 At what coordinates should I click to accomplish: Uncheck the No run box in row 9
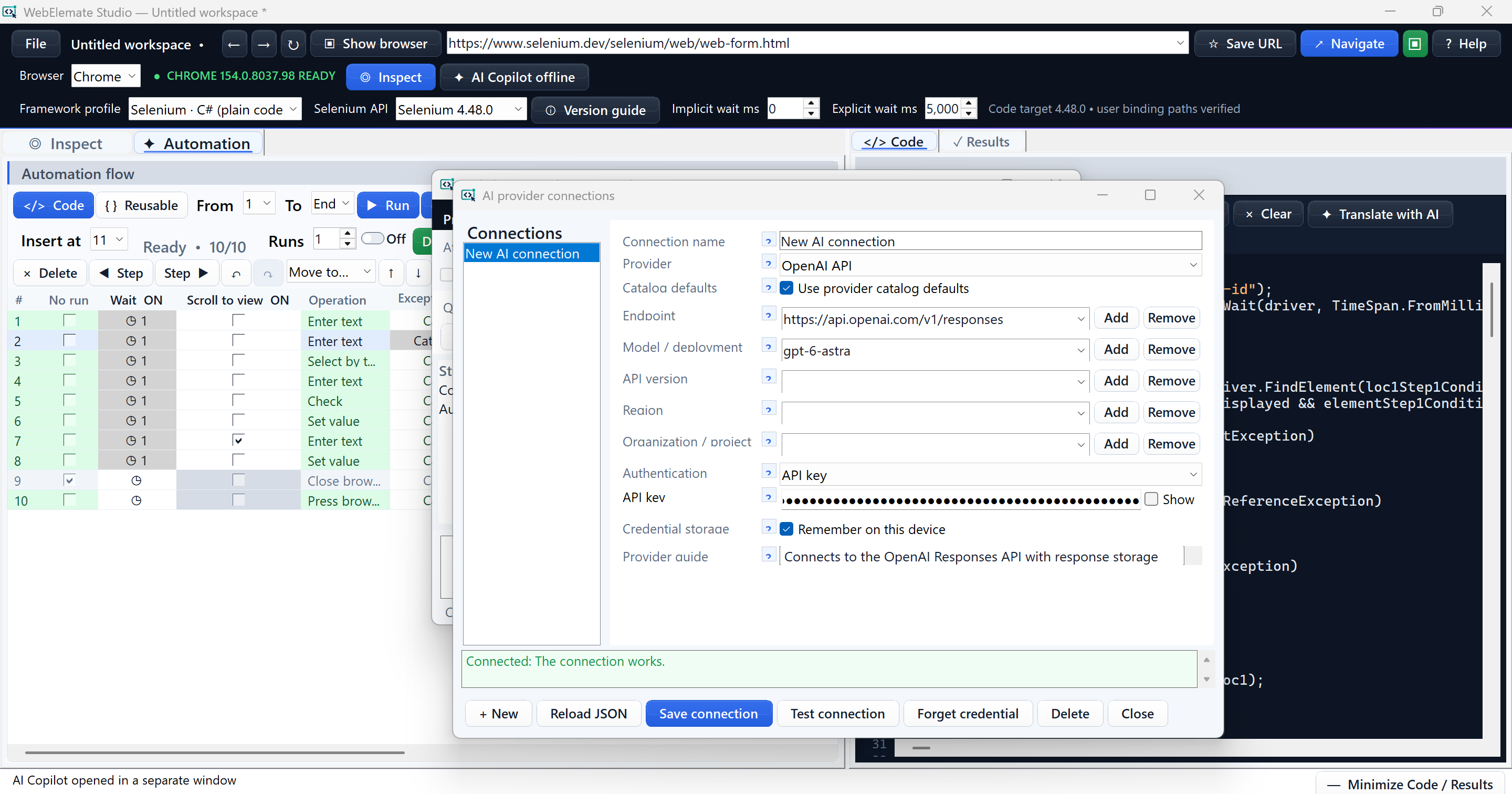(69, 480)
